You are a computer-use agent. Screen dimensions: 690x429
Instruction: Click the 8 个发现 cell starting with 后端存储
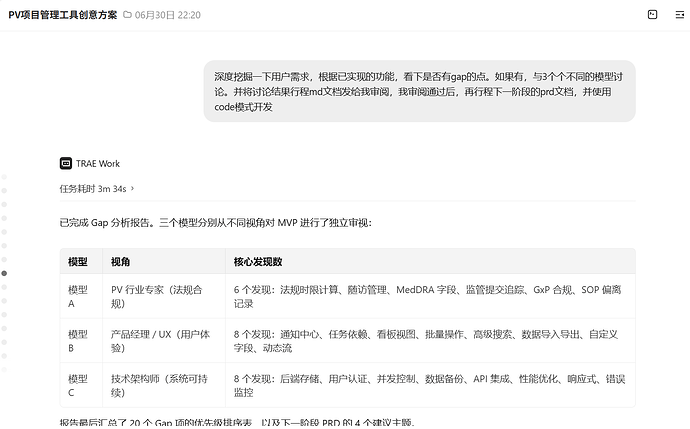pyautogui.click(x=430, y=385)
